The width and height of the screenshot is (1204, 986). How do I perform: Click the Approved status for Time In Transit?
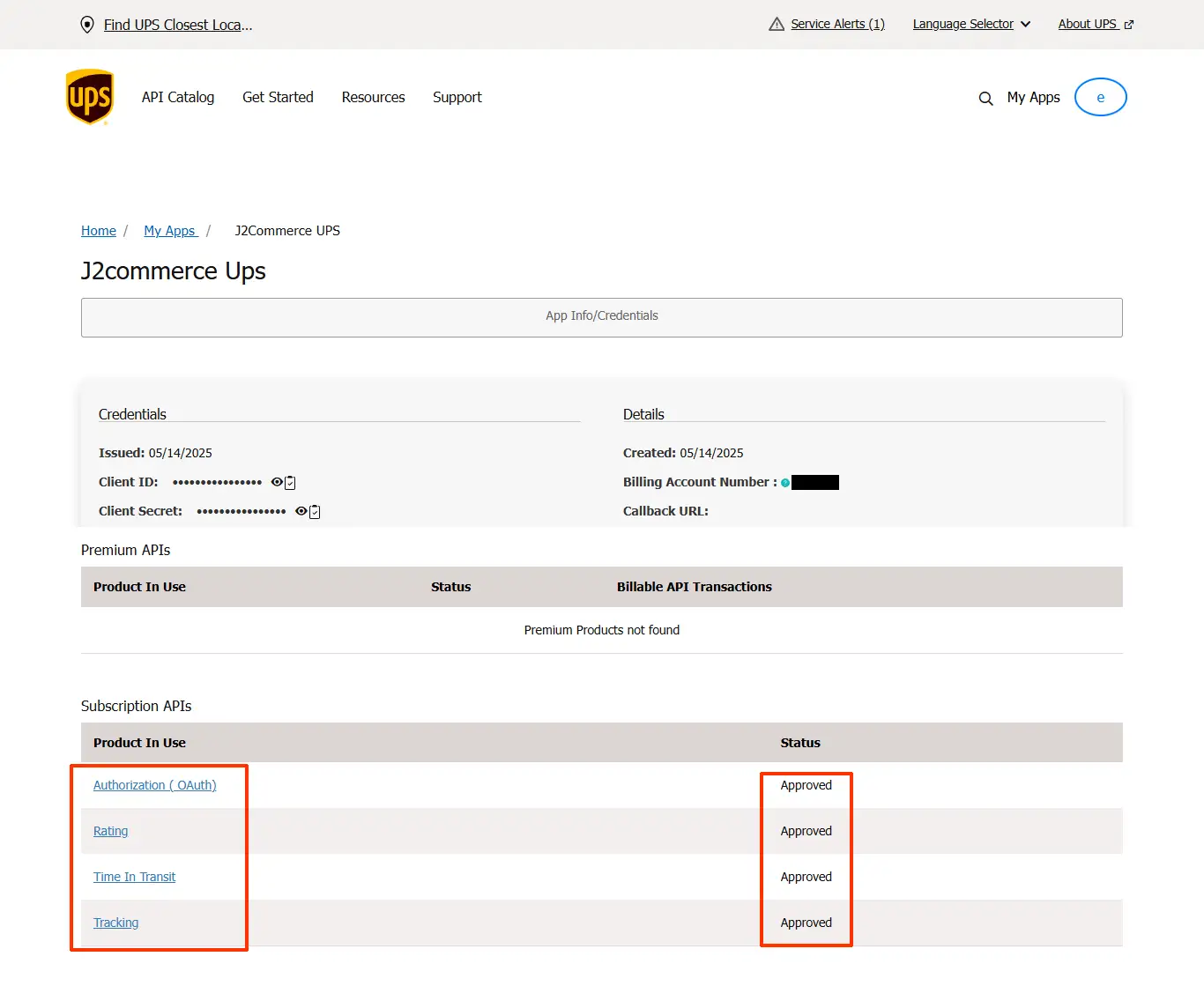(x=806, y=877)
